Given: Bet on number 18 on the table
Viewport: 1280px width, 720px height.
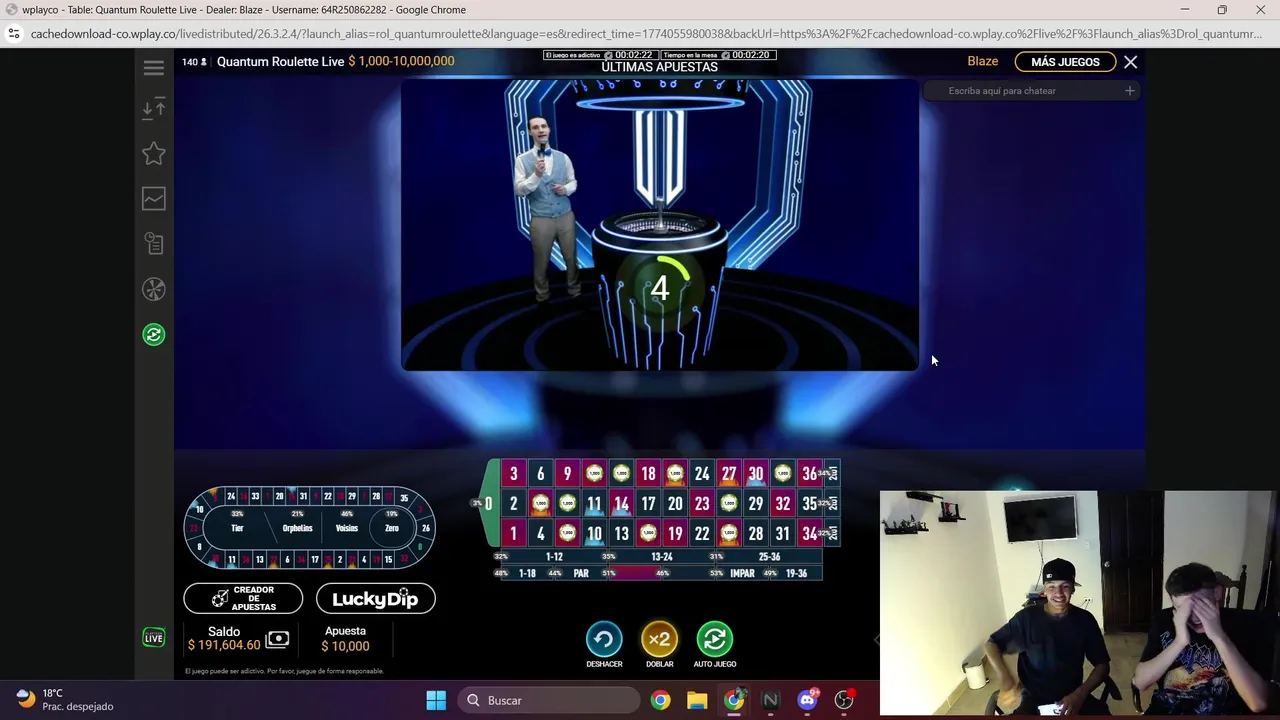Looking at the screenshot, I should point(648,474).
